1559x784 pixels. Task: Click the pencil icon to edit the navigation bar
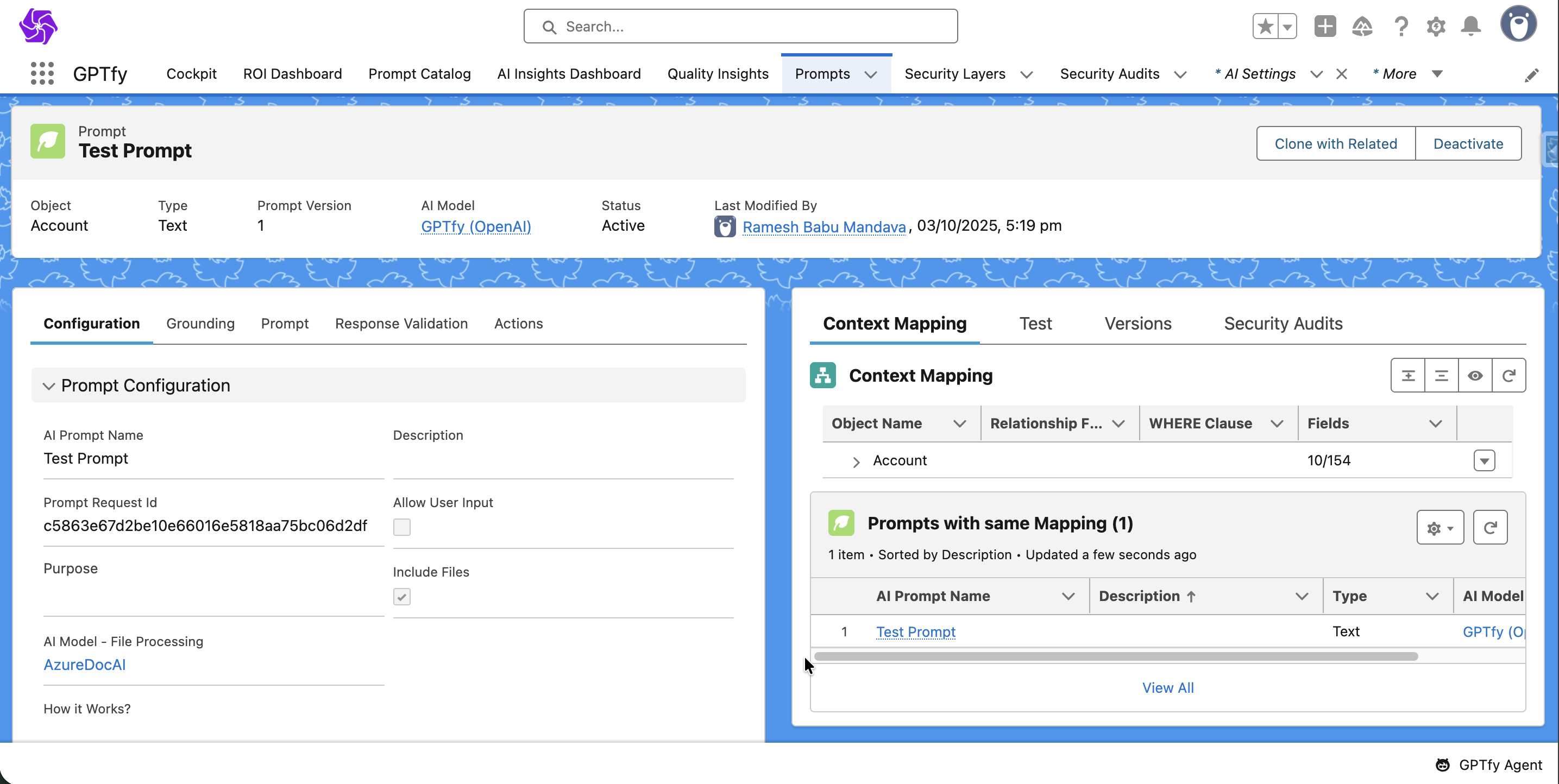coord(1531,75)
